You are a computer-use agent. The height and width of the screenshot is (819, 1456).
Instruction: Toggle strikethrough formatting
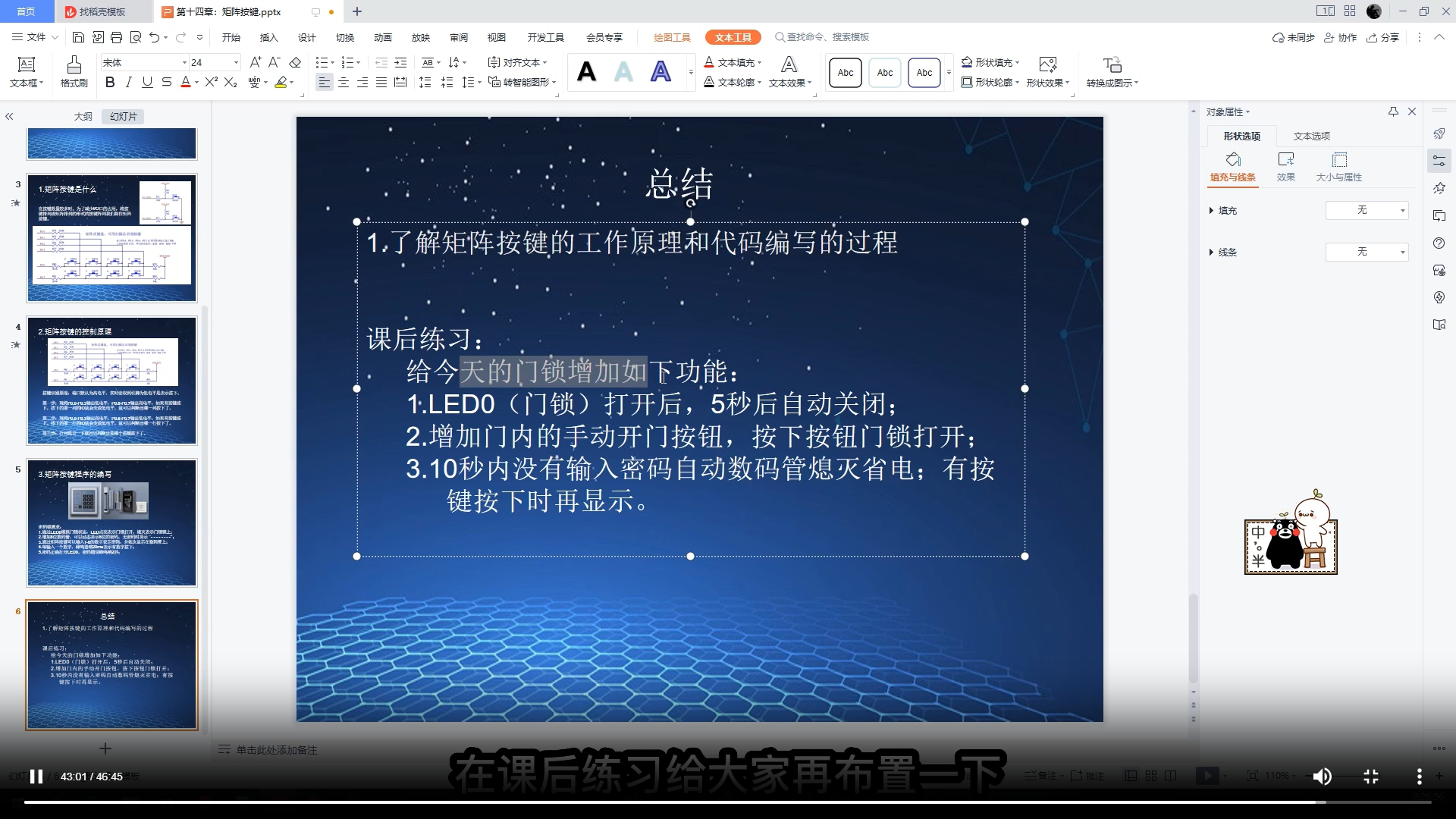click(x=166, y=82)
